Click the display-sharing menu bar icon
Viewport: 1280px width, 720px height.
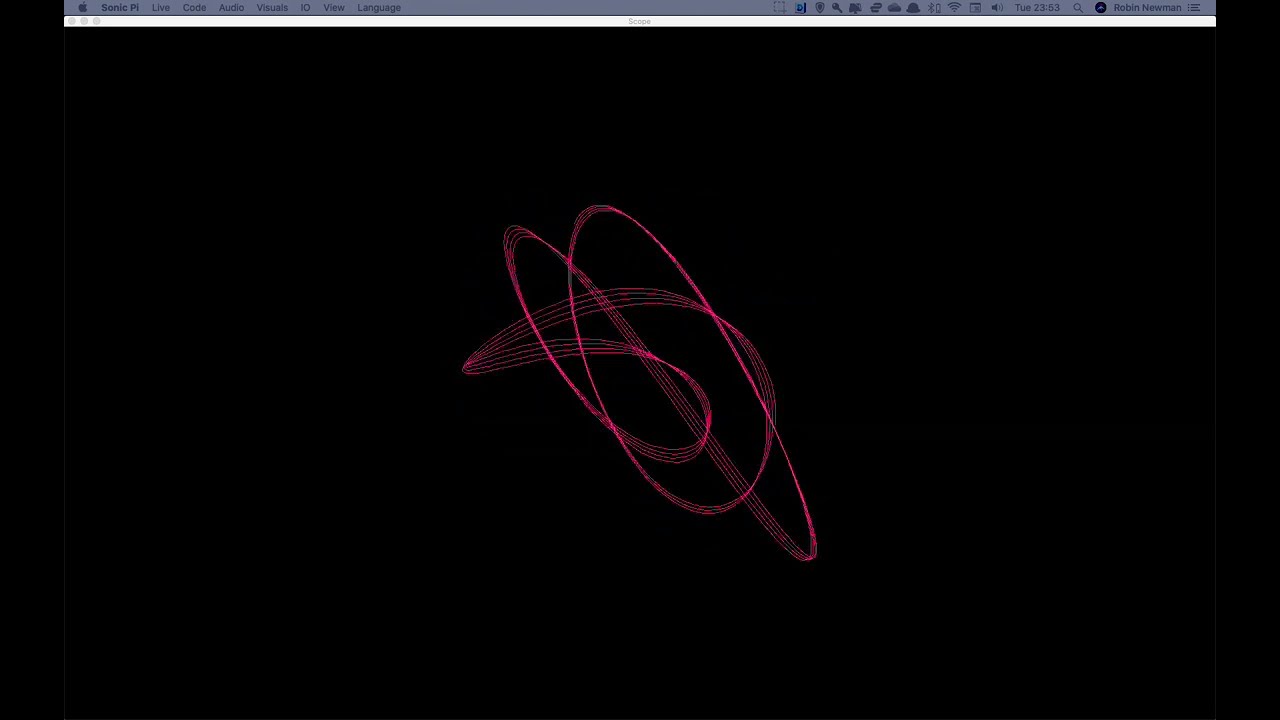pos(855,7)
